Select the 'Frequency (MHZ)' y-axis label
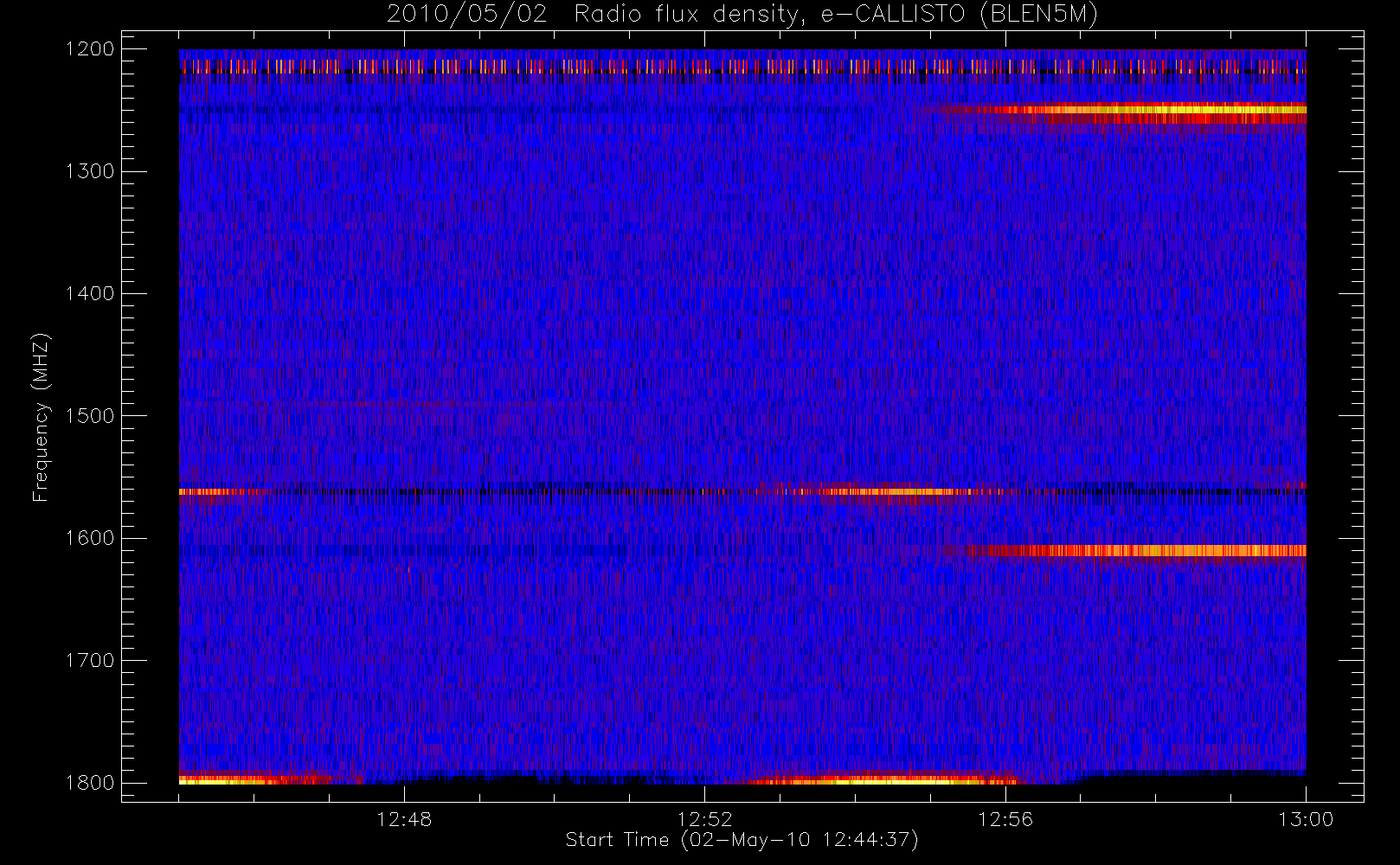This screenshot has height=865, width=1400. (40, 417)
